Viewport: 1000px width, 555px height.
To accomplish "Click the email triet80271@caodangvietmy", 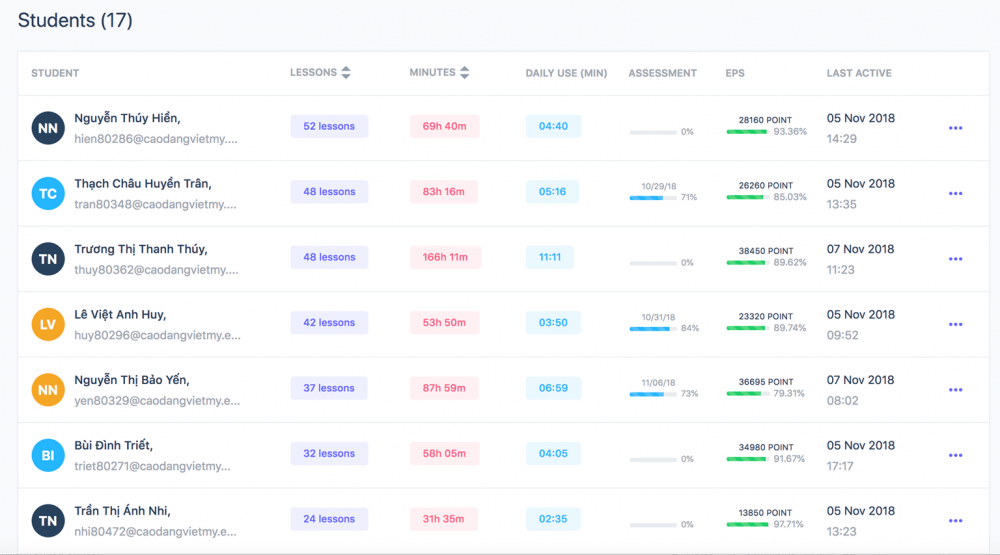I will (x=152, y=466).
